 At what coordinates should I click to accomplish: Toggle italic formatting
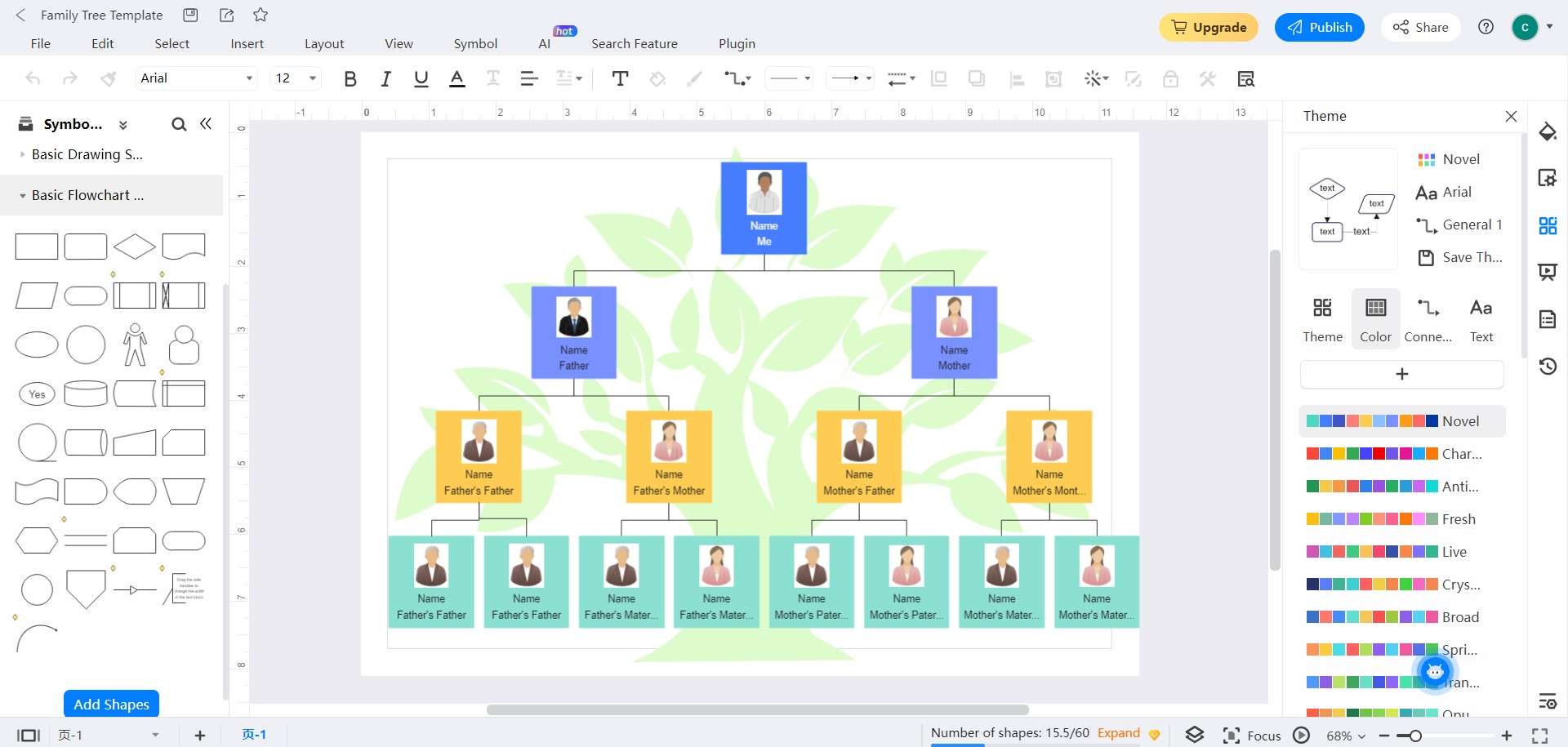point(385,78)
